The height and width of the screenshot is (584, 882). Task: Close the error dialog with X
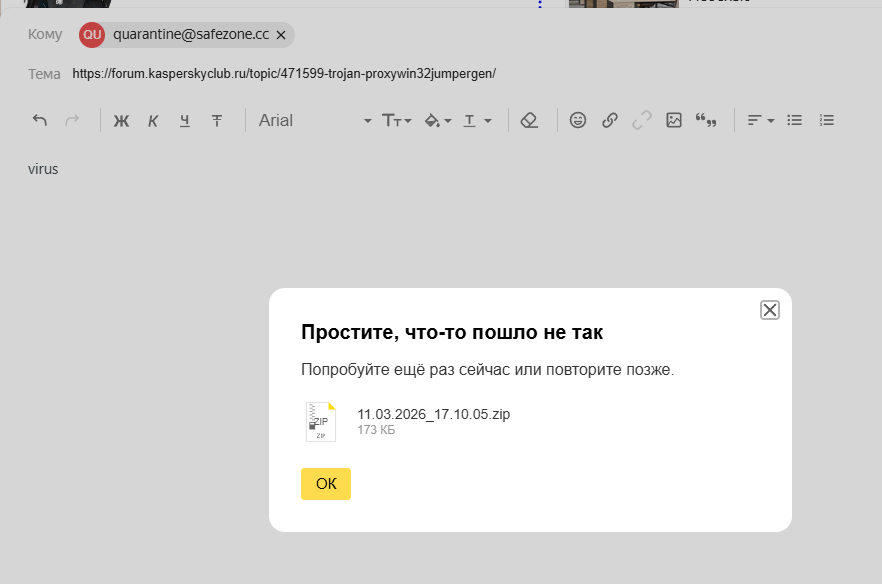click(x=770, y=310)
